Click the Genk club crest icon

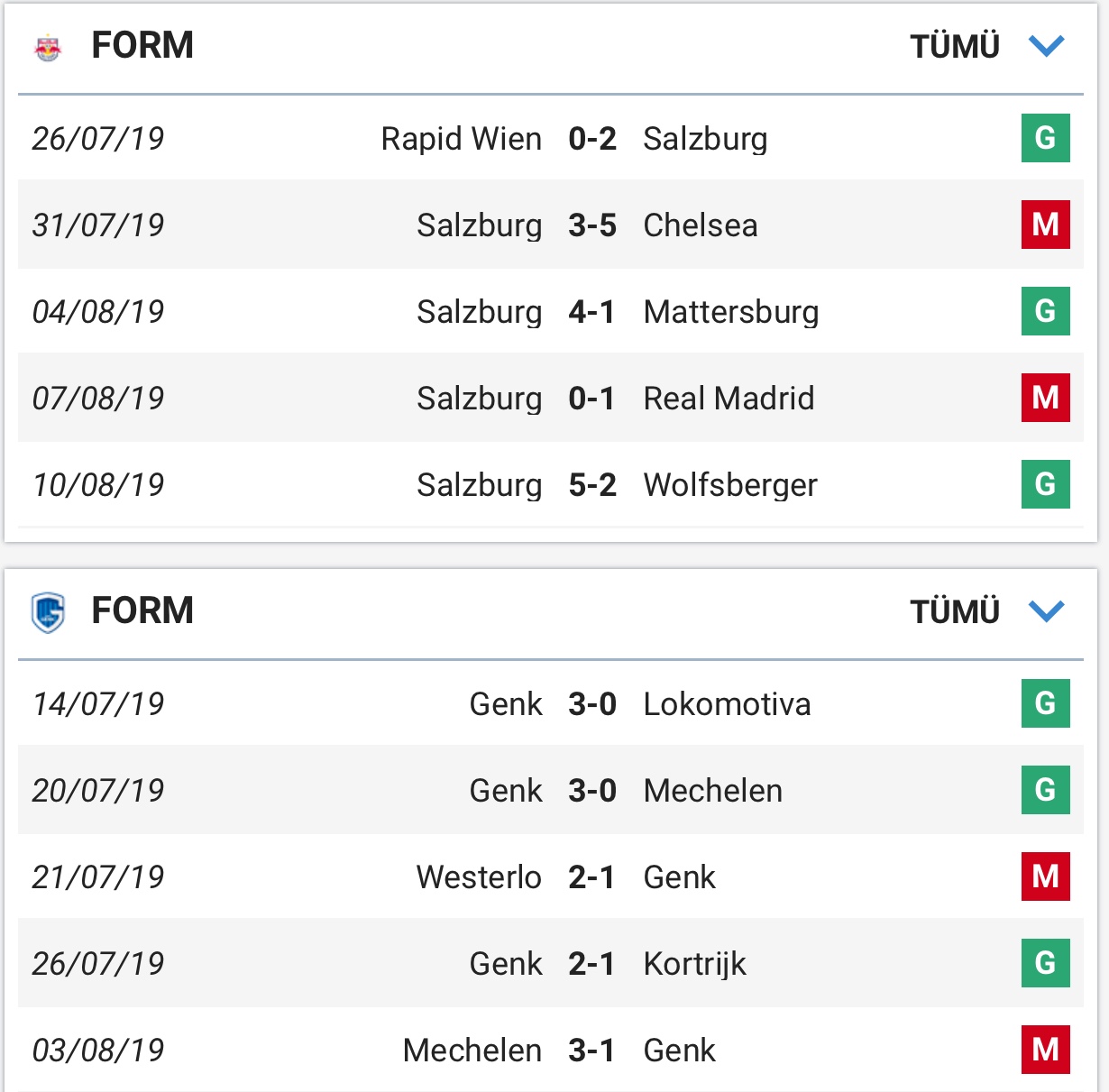[x=48, y=612]
